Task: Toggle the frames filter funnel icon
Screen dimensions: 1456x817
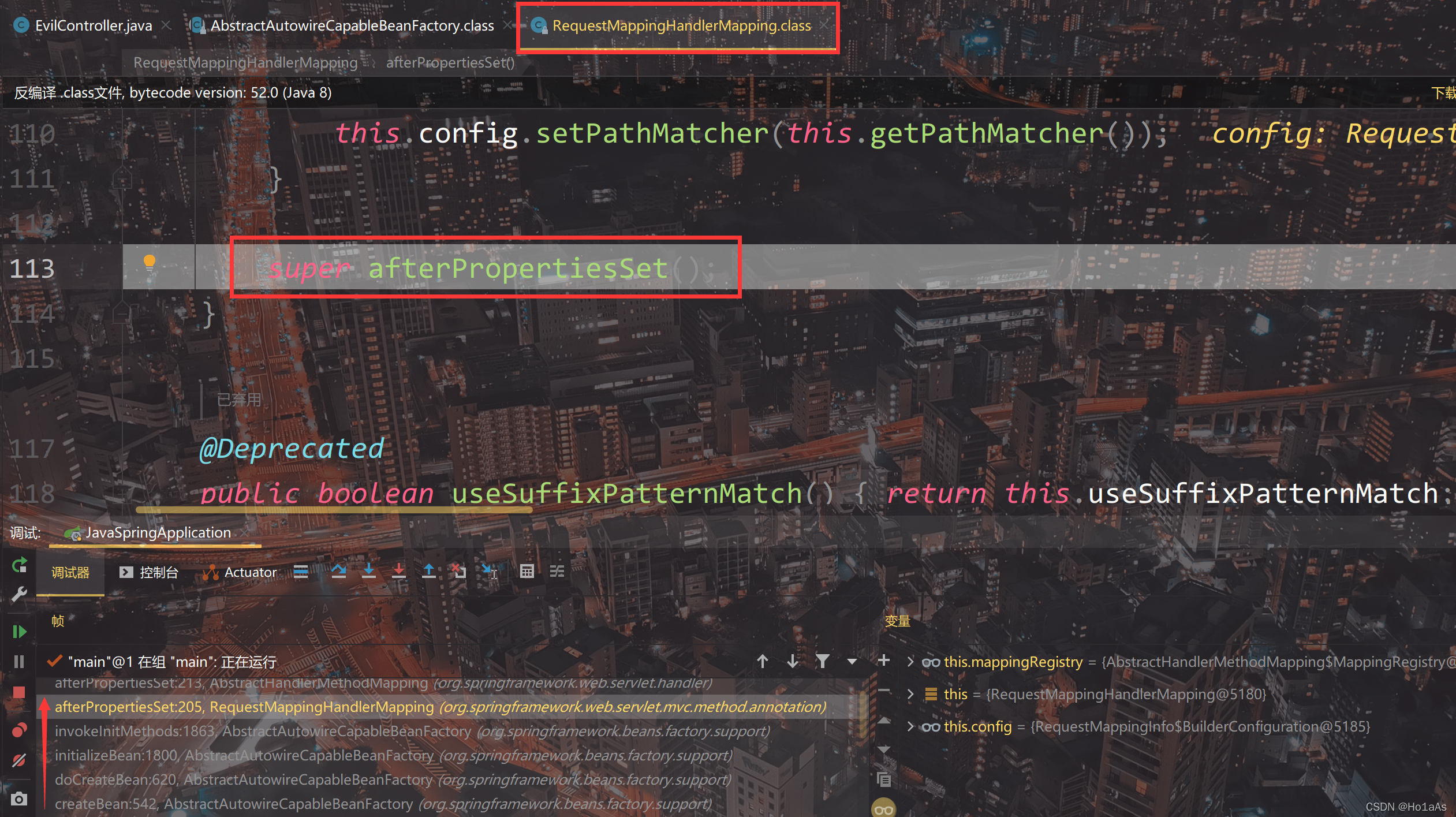Action: tap(822, 661)
